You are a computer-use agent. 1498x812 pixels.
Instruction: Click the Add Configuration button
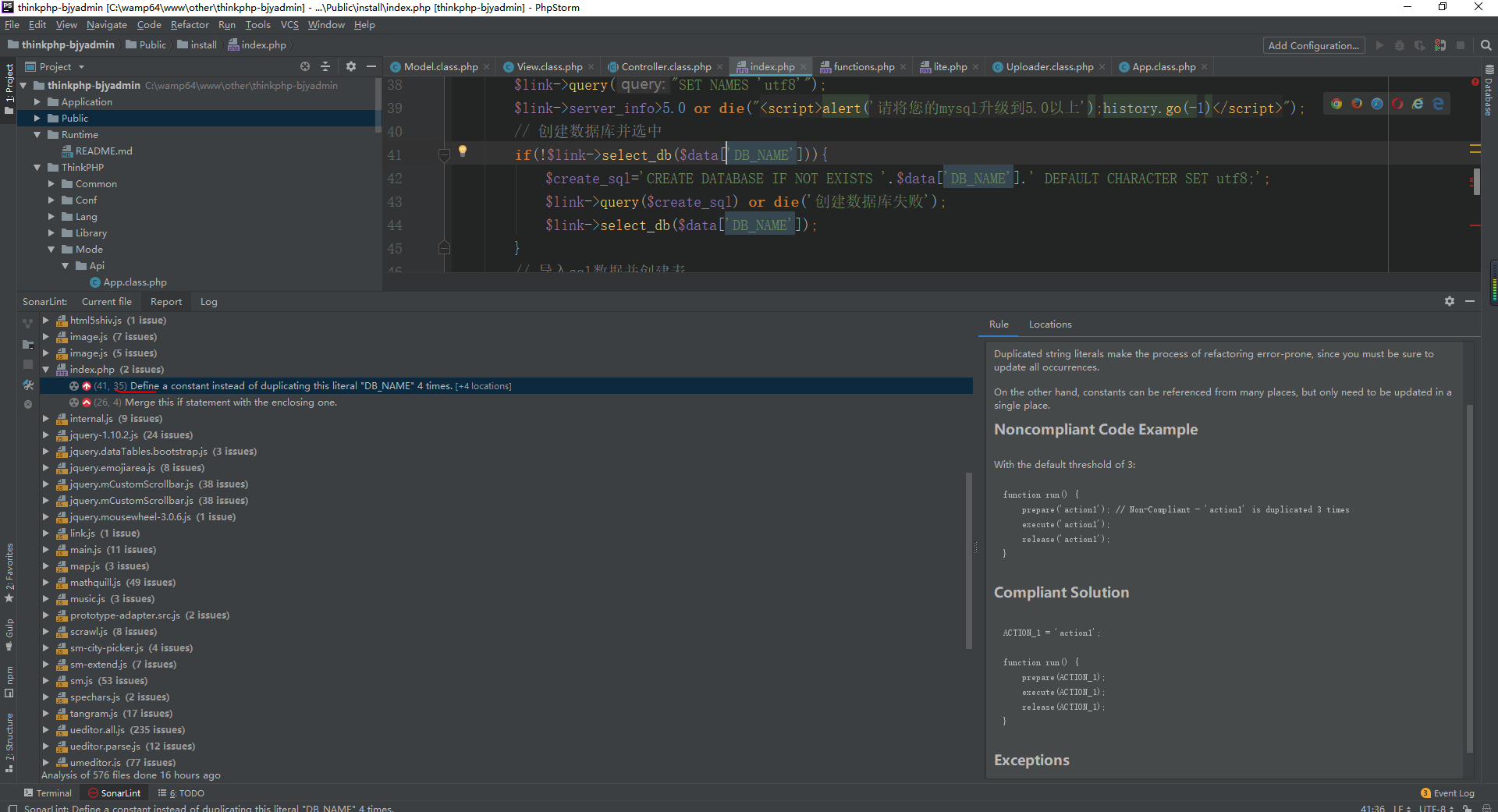click(1313, 46)
